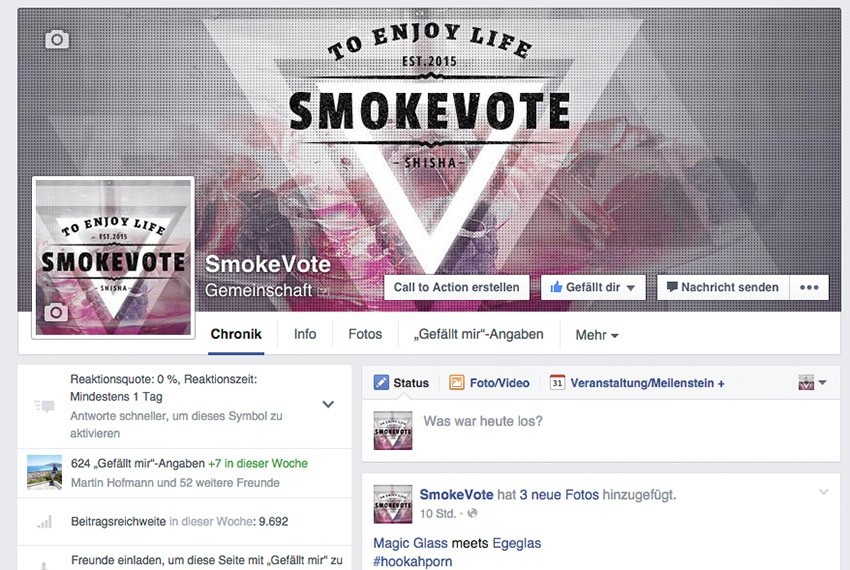Screen dimensions: 850x570
Task: Click the Foto/Video icon
Action: (456, 382)
